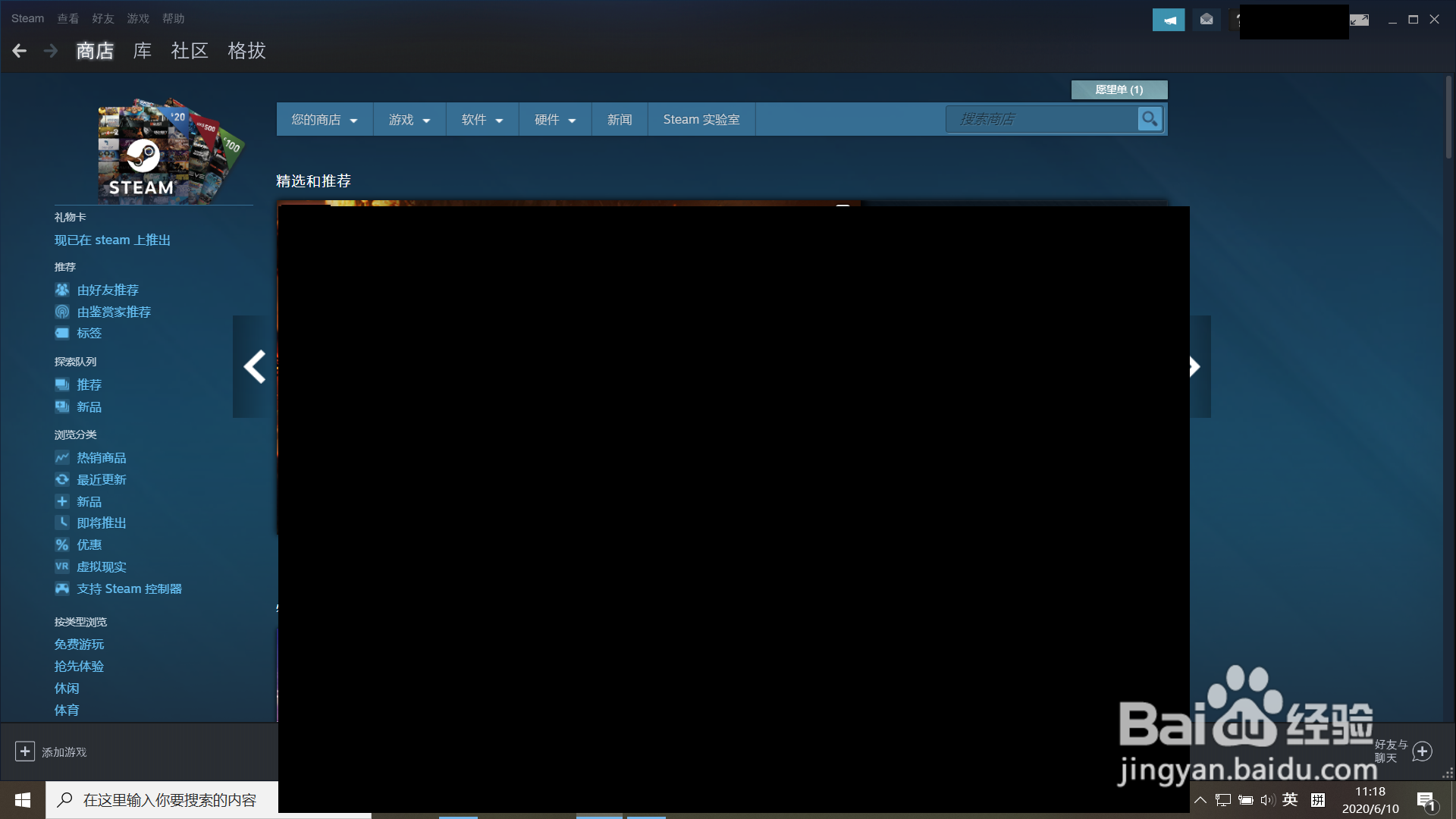1456x819 pixels.
Task: Open the 游戏 menu in the menu bar
Action: (138, 18)
